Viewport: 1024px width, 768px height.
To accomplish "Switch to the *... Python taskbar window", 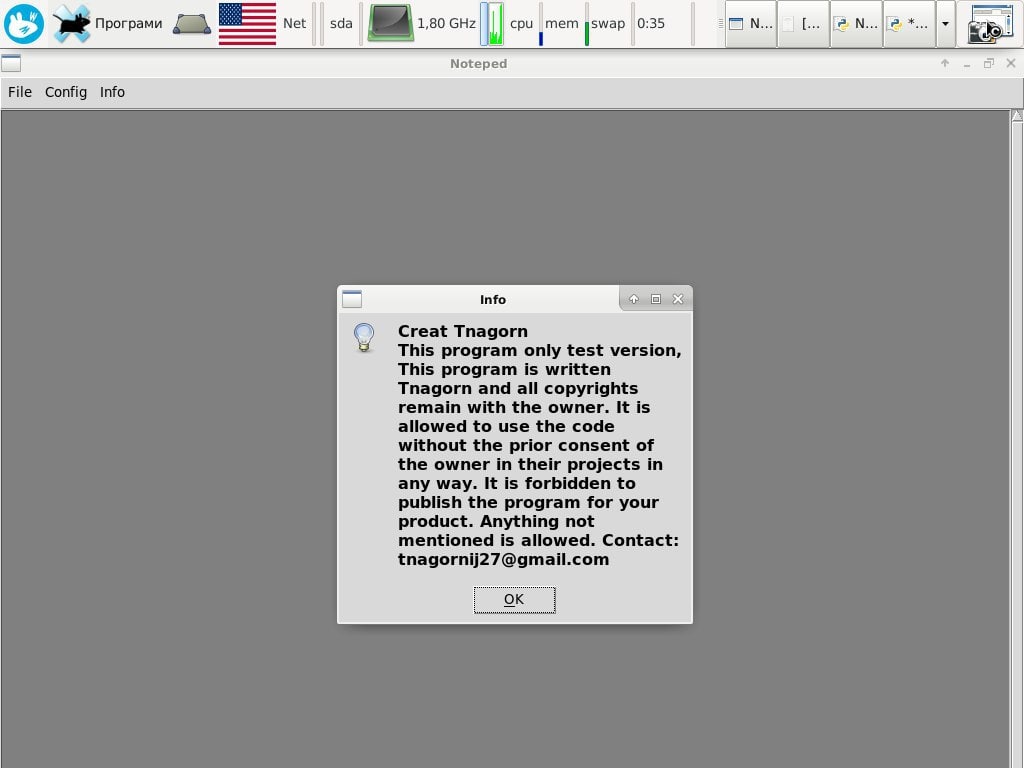I will (909, 24).
